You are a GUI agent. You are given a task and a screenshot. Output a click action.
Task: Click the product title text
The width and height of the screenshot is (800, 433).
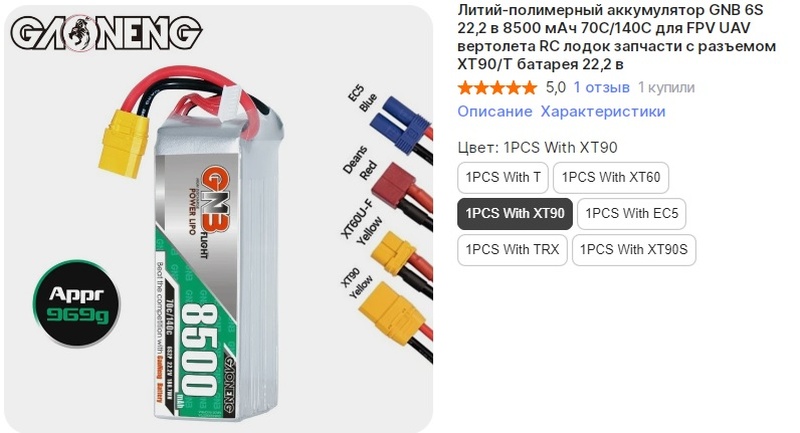pyautogui.click(x=616, y=37)
